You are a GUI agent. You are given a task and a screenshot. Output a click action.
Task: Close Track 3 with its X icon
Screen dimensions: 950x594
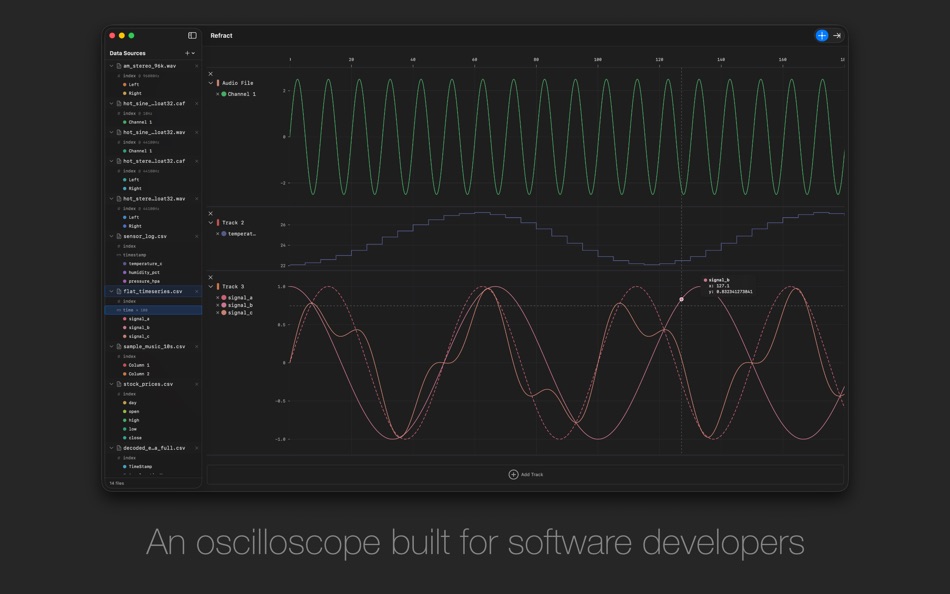(211, 278)
